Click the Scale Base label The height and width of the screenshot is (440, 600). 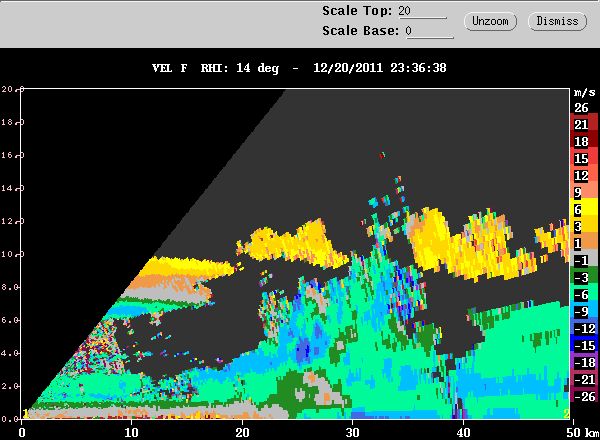click(360, 31)
